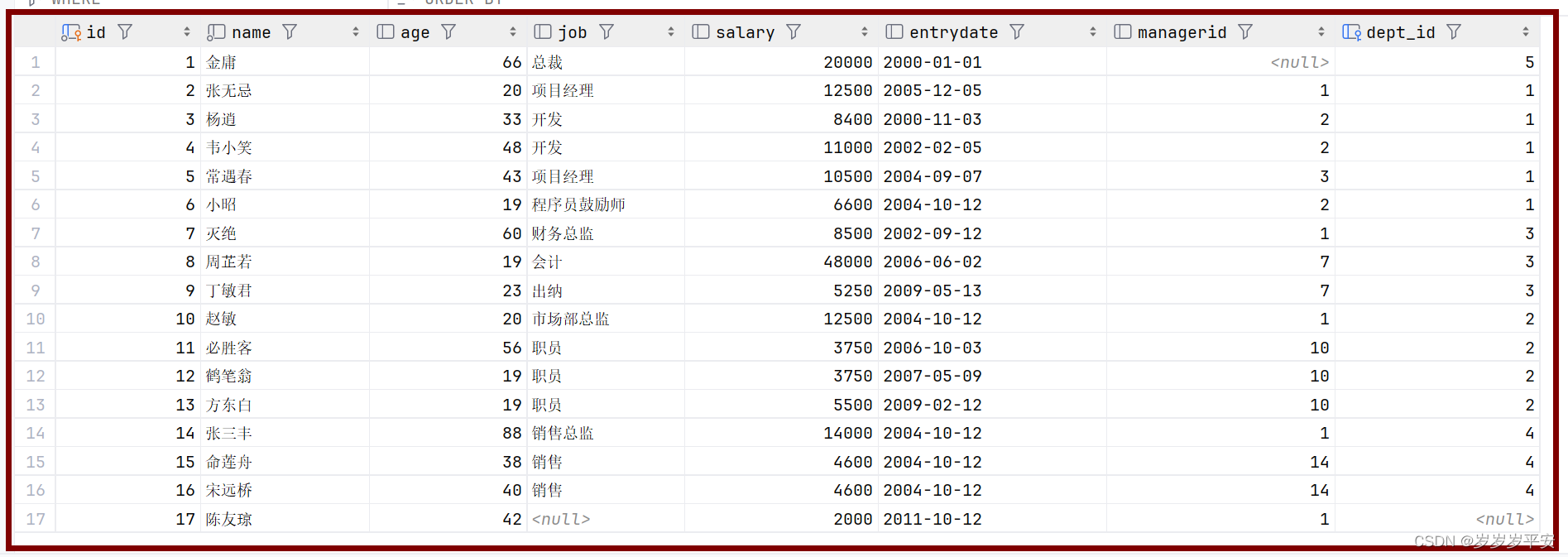Open filter for the age column
Screen dimensions: 1568x557
click(x=448, y=32)
